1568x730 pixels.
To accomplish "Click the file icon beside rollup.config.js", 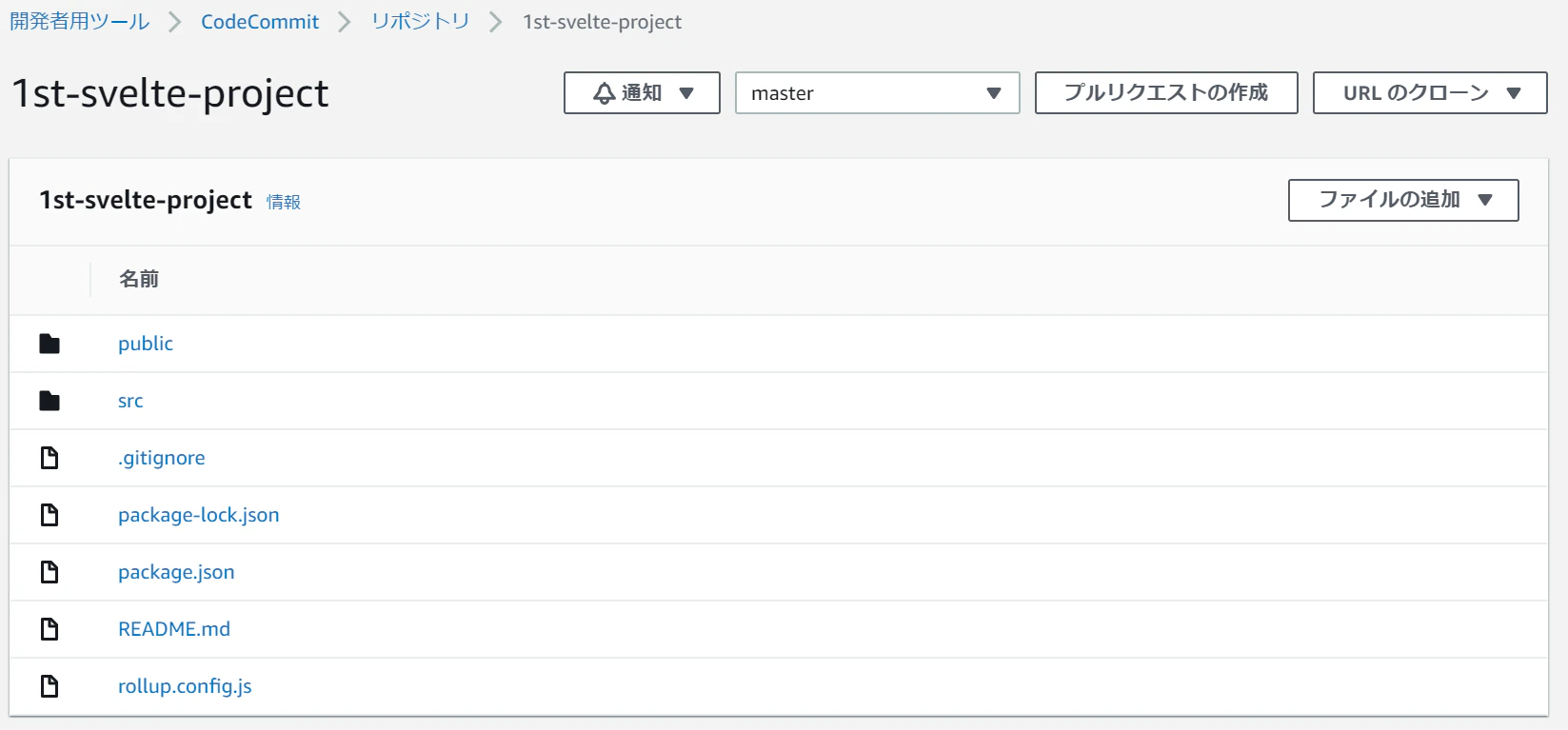I will [50, 686].
